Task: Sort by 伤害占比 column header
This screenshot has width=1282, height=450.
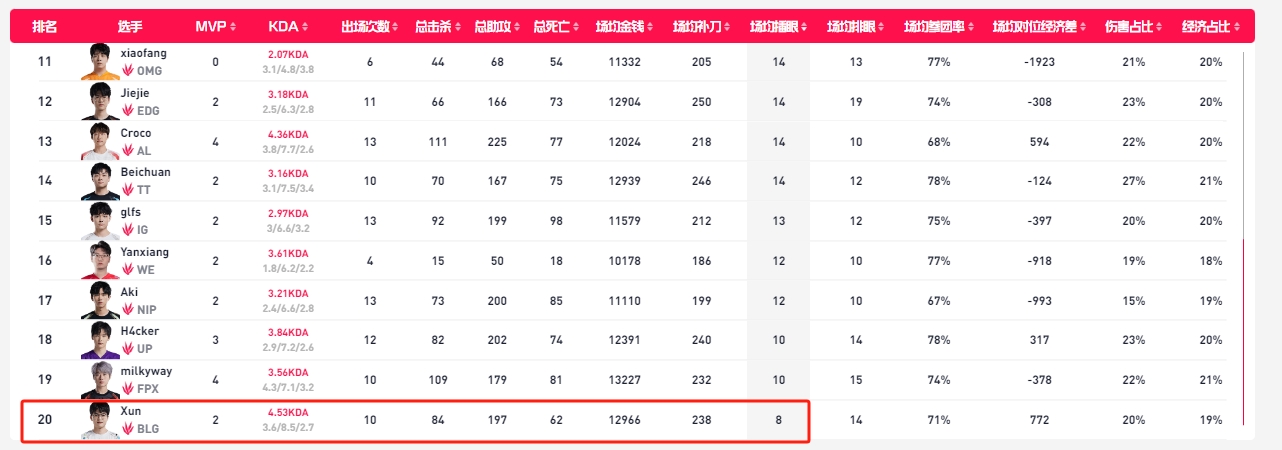Action: point(1133,26)
